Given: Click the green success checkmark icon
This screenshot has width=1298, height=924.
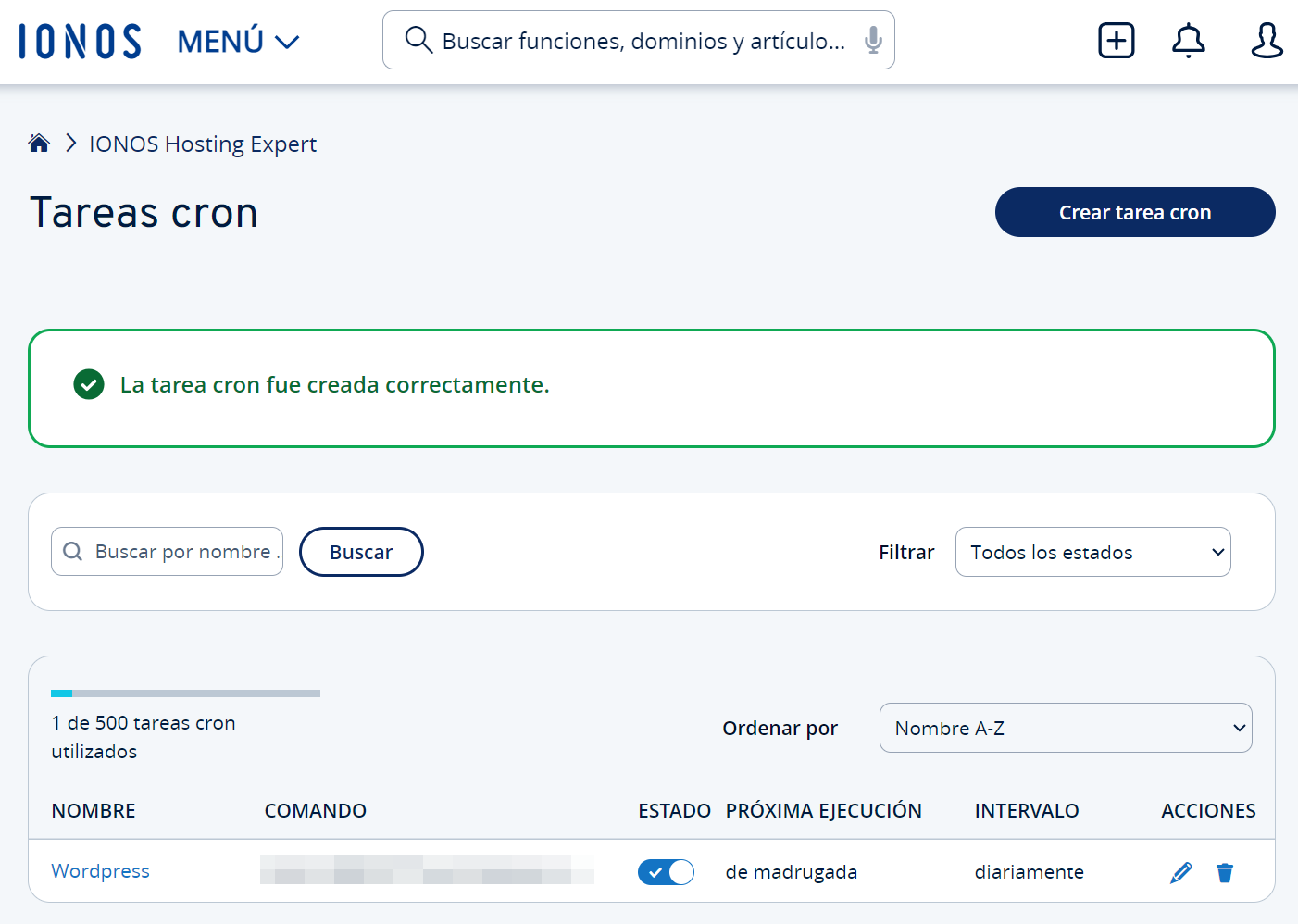Looking at the screenshot, I should 89,384.
